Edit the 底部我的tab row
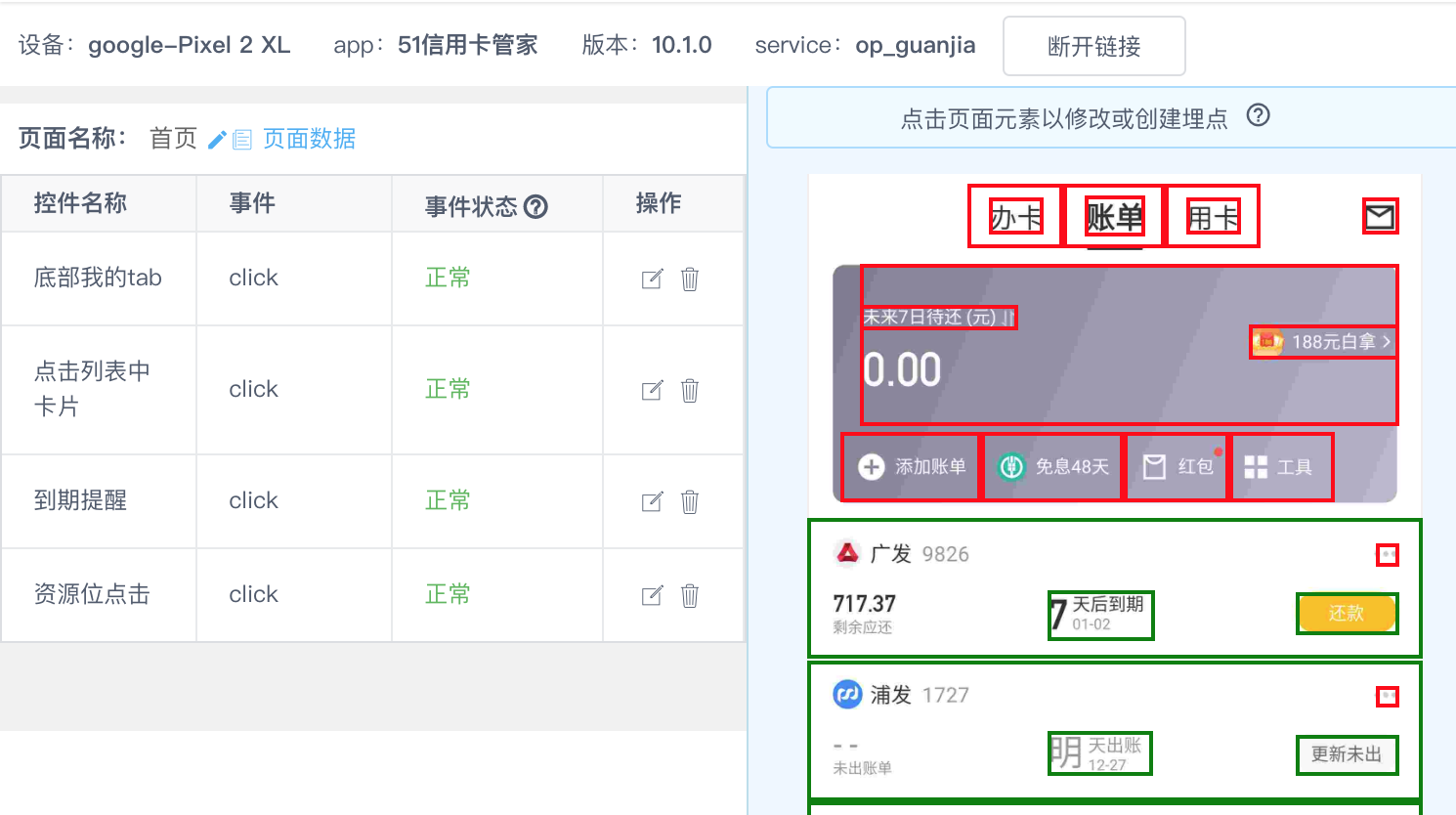This screenshot has width=1456, height=815. [652, 279]
